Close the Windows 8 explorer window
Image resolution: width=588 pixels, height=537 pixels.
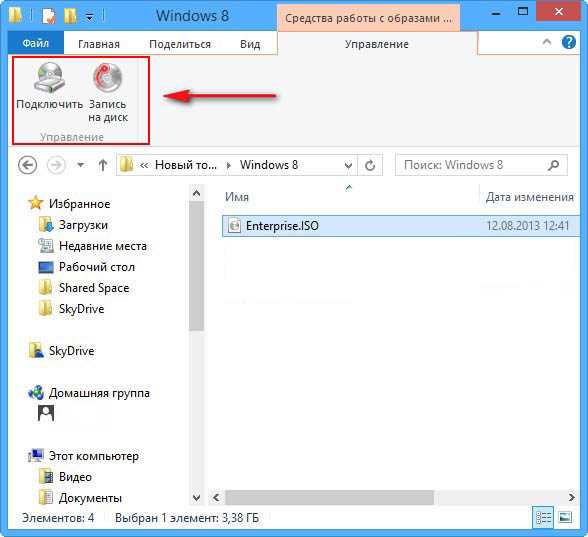[558, 12]
